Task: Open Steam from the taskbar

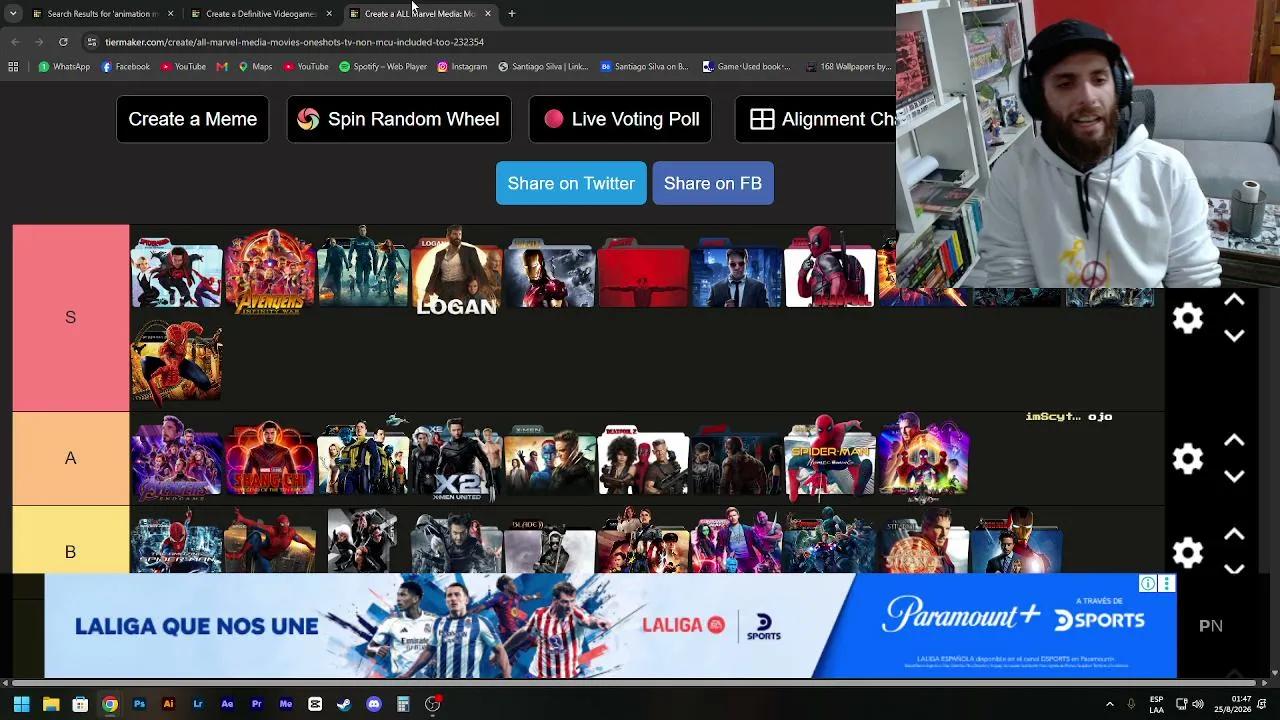Action: tap(344, 704)
